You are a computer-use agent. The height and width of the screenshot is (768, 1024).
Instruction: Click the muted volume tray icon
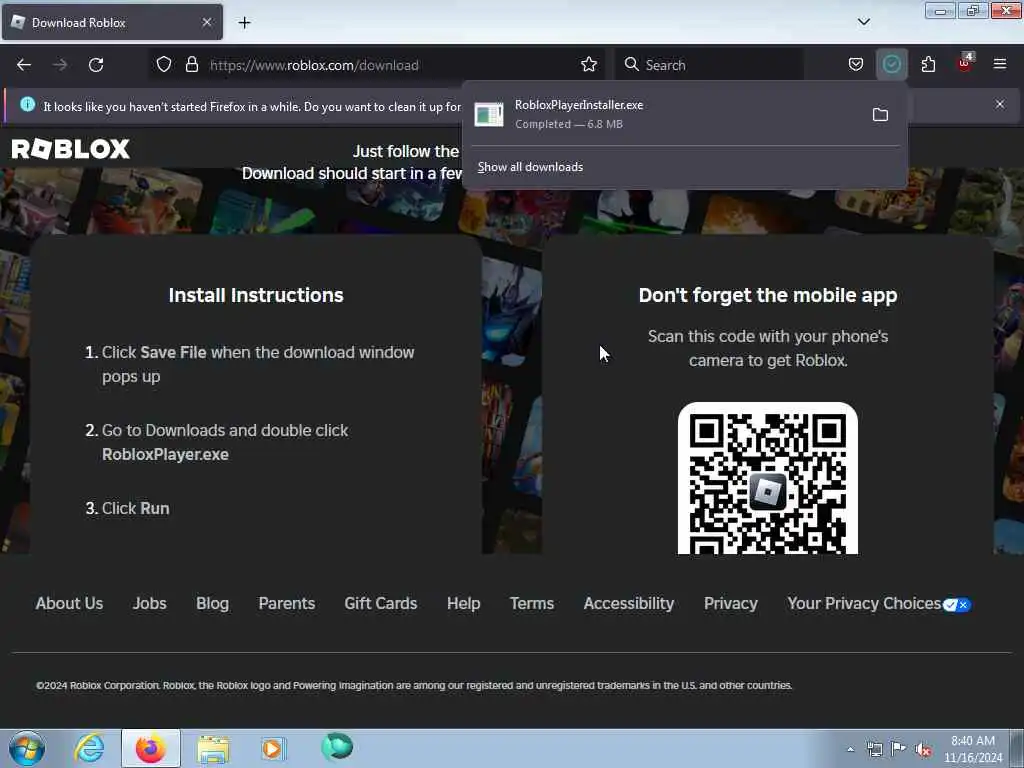point(923,749)
